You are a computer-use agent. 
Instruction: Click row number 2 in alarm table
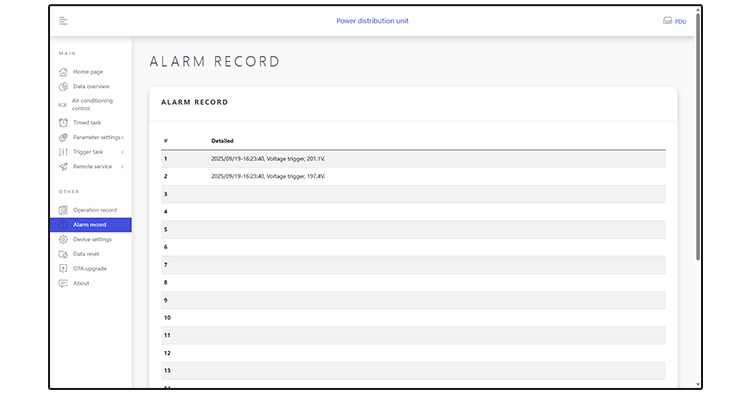coord(165,176)
